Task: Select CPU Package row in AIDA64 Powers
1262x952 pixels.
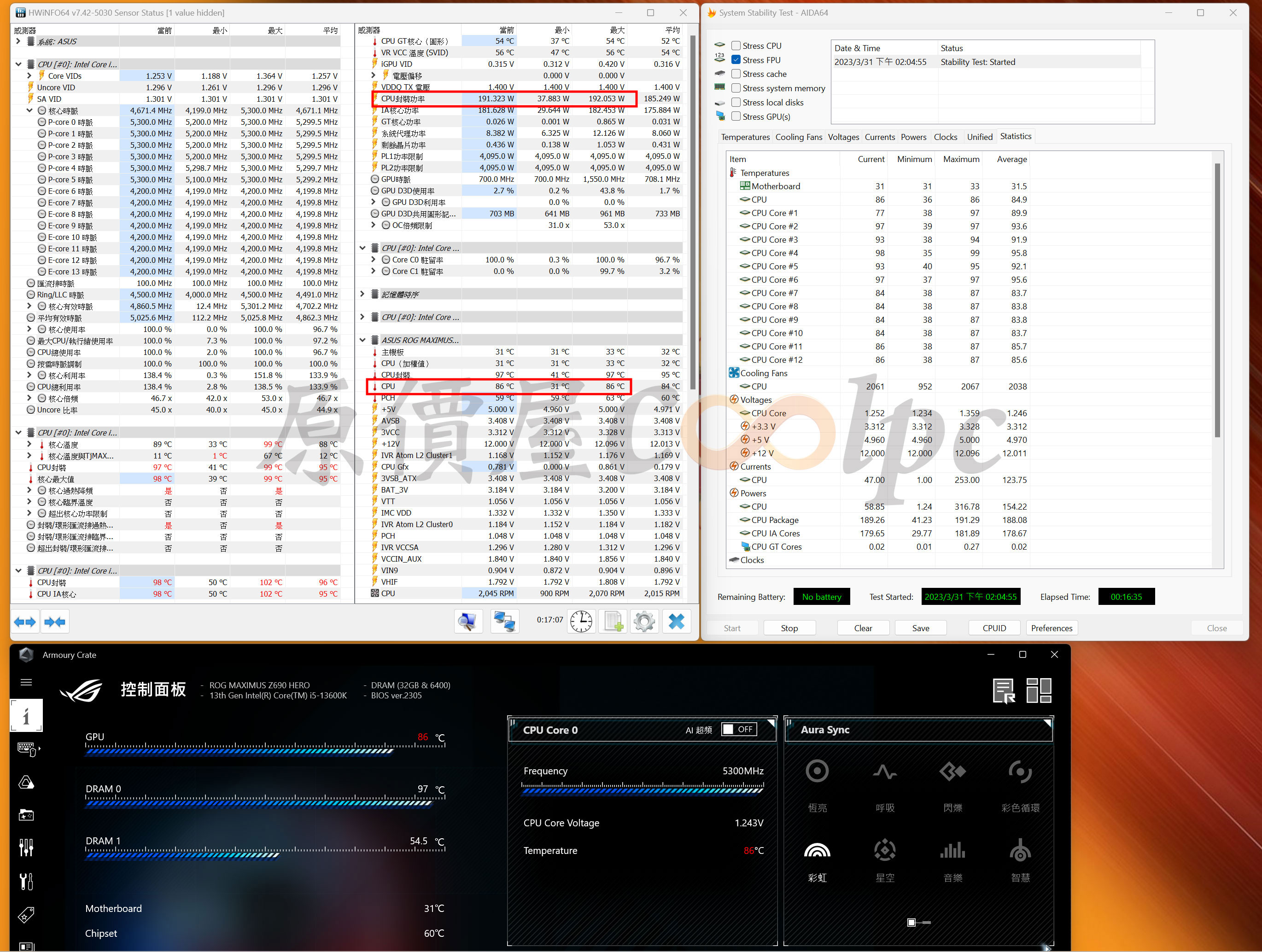Action: (x=878, y=520)
